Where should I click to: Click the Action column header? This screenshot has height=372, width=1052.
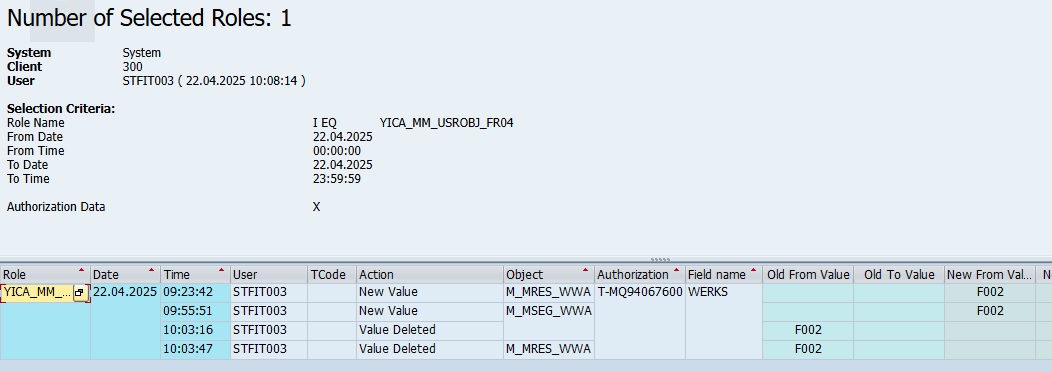coord(429,275)
